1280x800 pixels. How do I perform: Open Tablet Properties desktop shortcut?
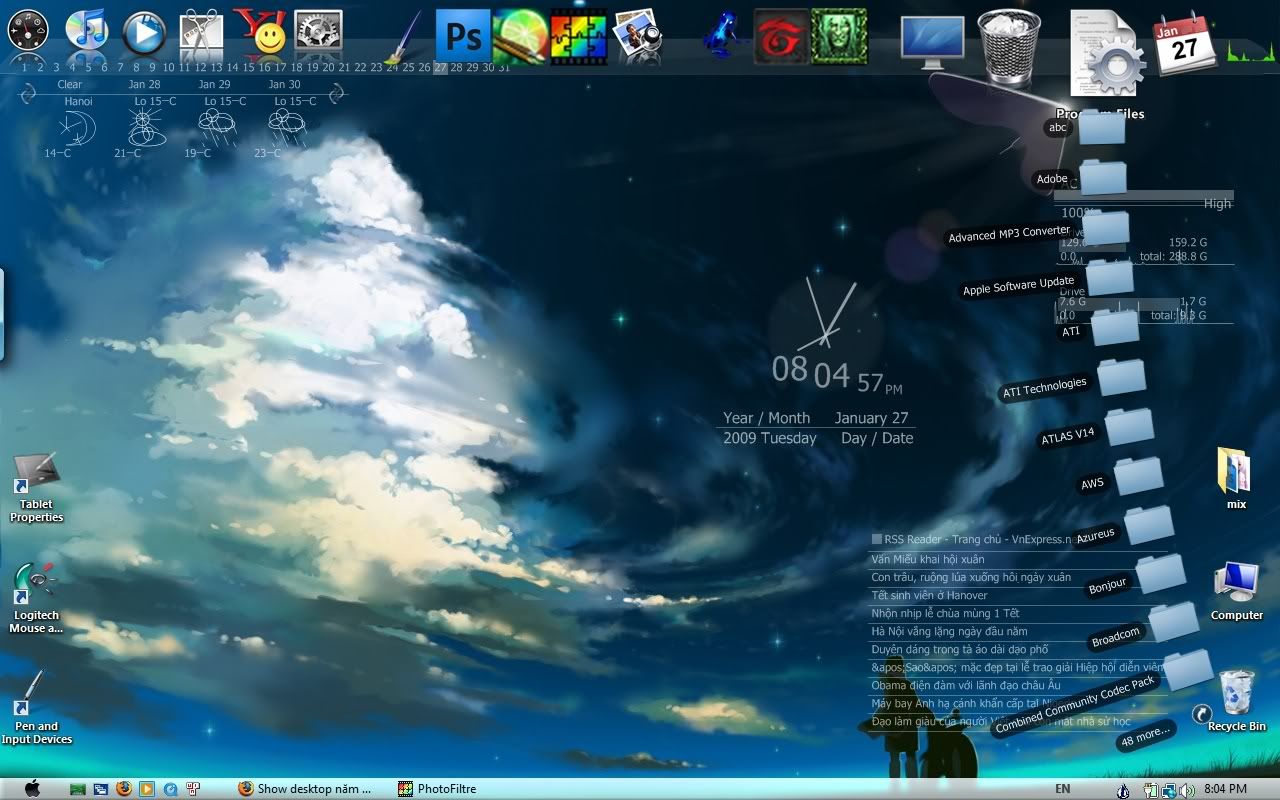pos(37,488)
